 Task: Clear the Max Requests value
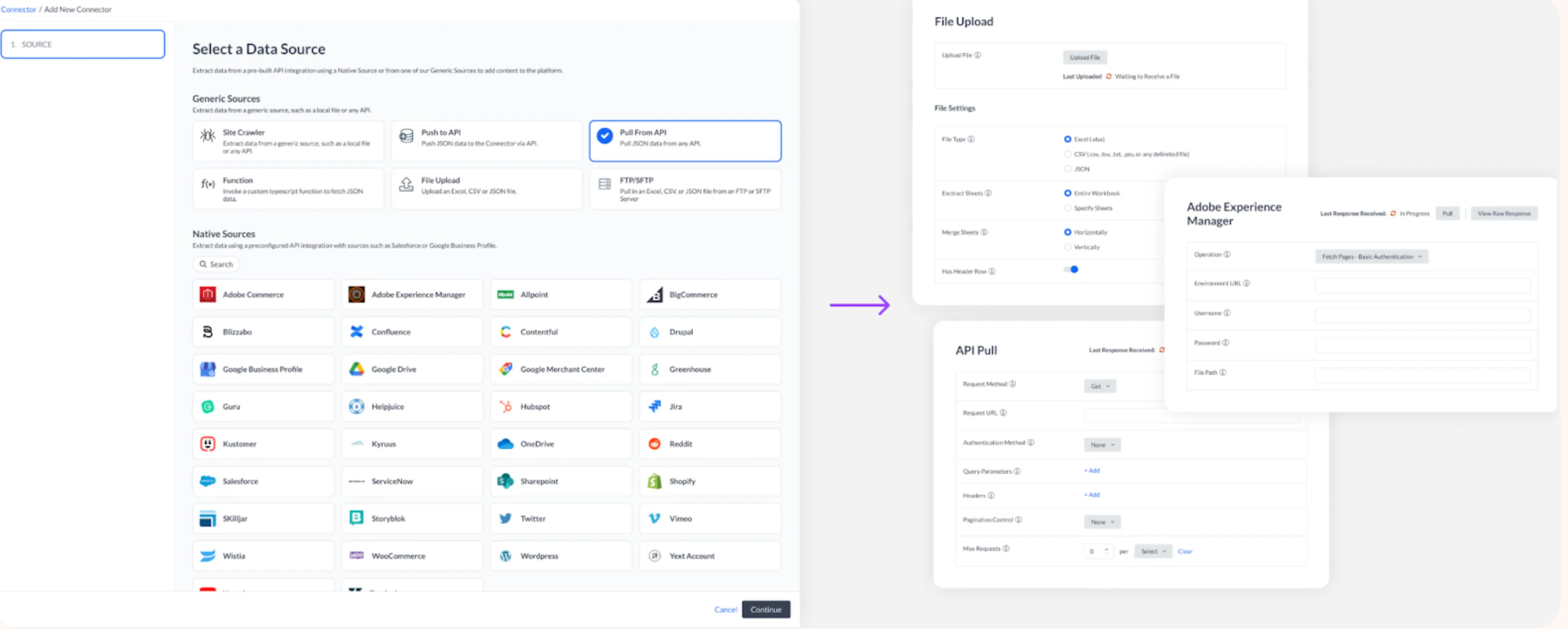(x=1184, y=552)
